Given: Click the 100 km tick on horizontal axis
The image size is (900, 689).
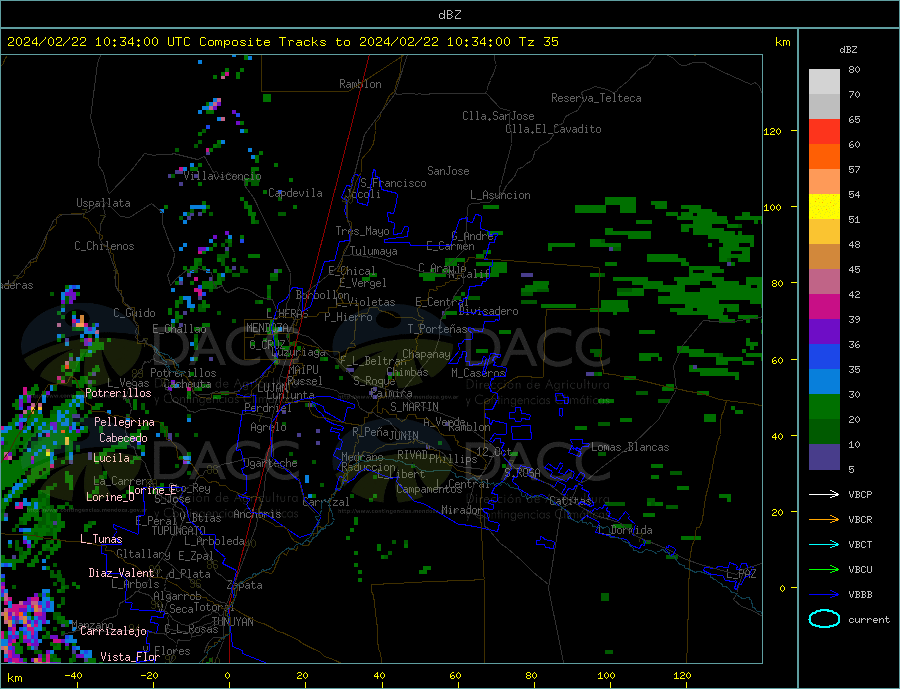Looking at the screenshot, I should 606,675.
